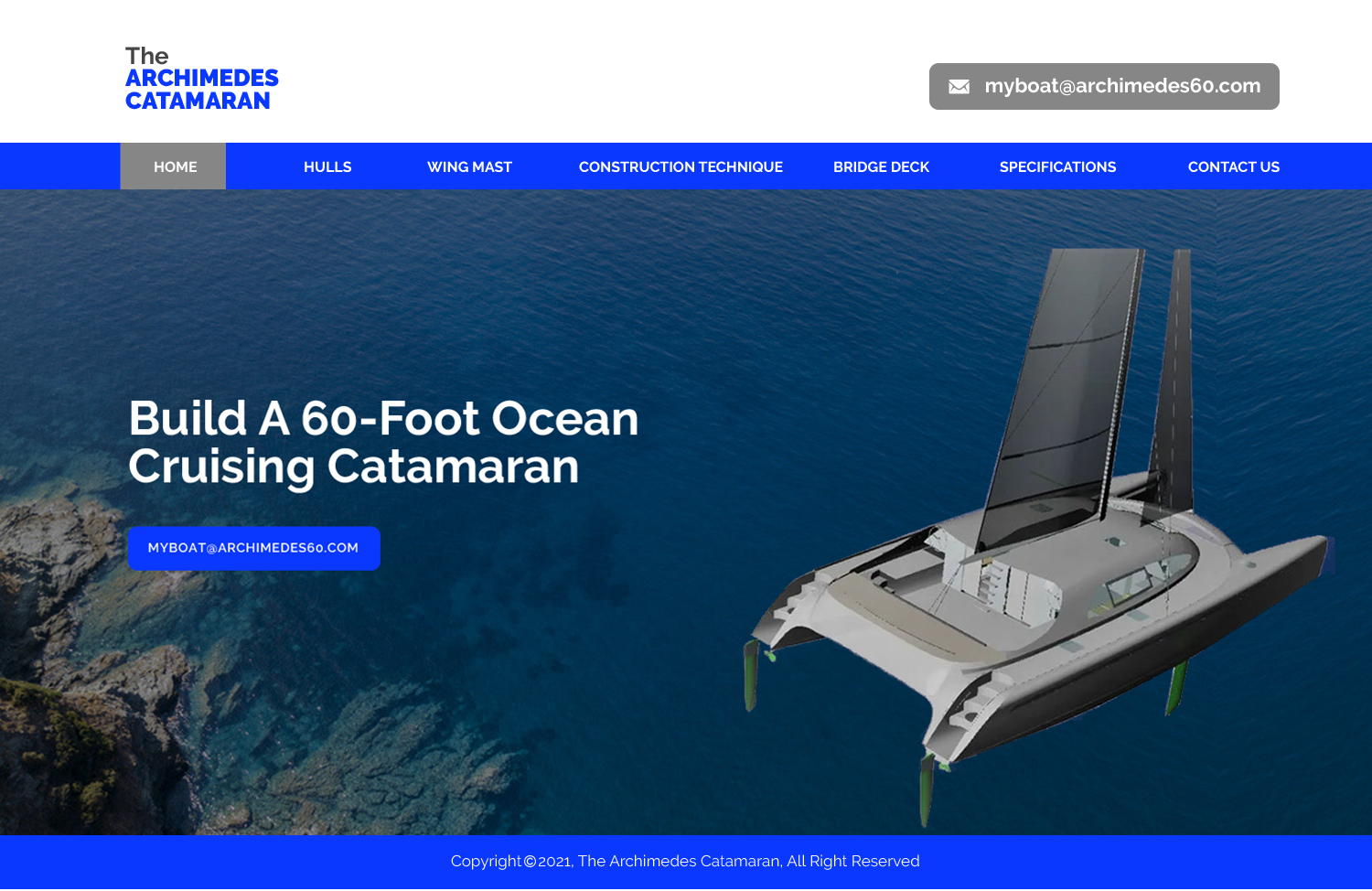
Task: Open CONSTRUCTION TECHNIQUE menu item
Action: point(681,166)
